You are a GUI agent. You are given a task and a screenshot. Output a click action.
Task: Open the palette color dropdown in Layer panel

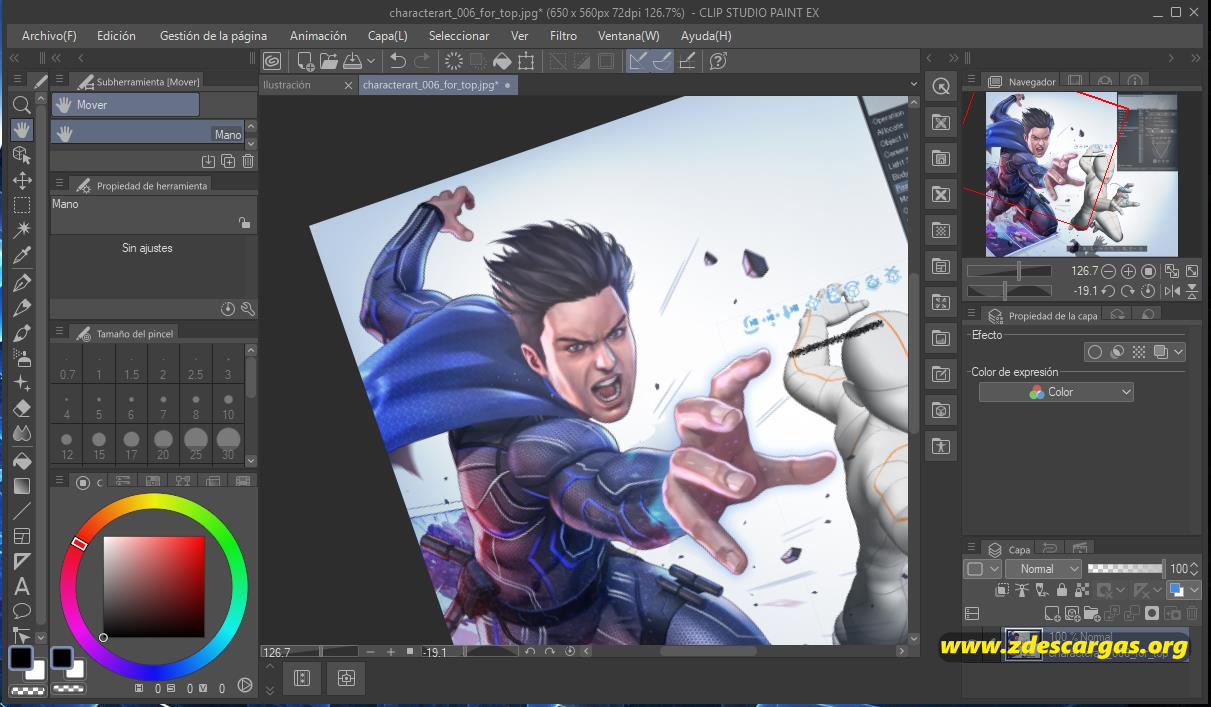(982, 568)
